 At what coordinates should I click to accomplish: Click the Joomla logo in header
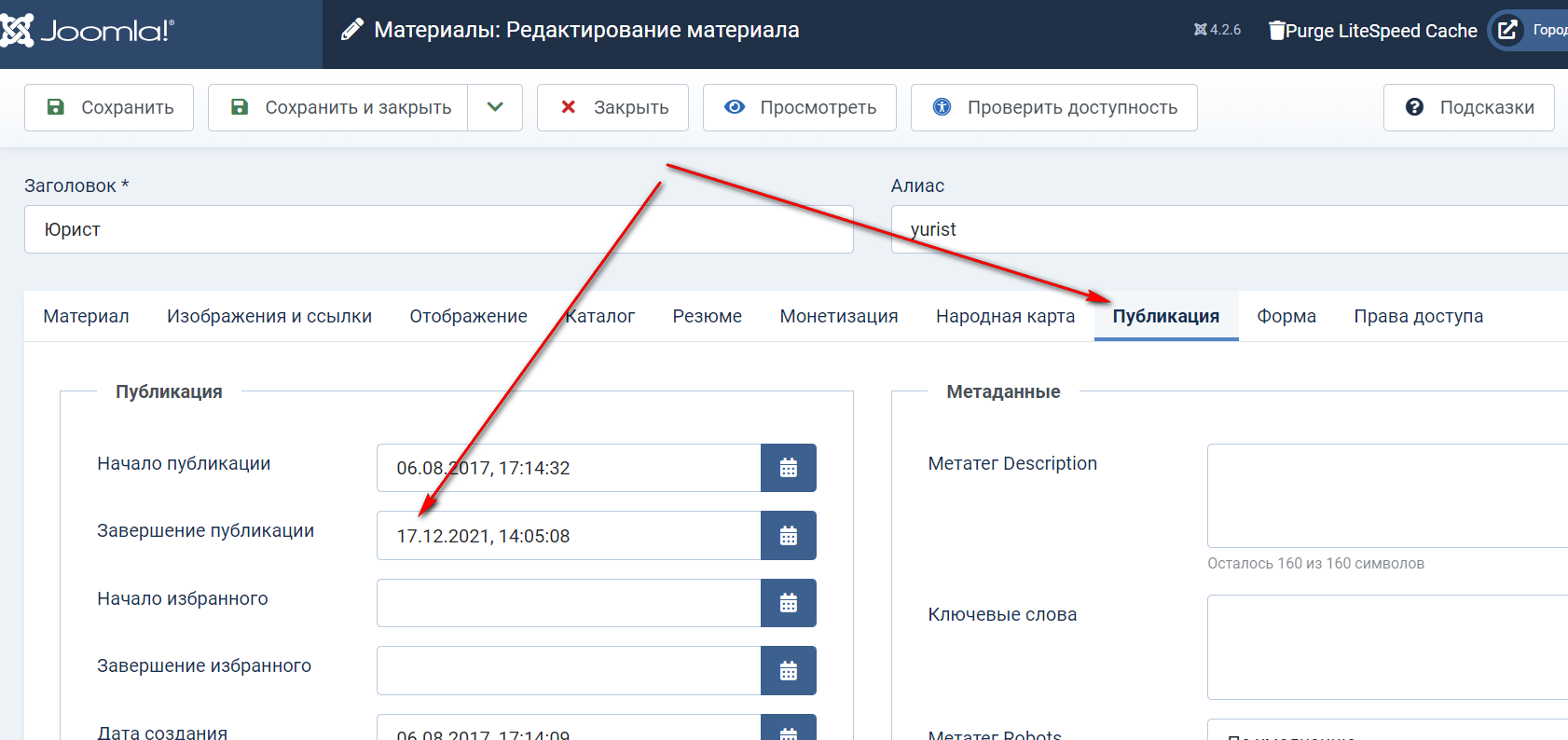[x=87, y=31]
